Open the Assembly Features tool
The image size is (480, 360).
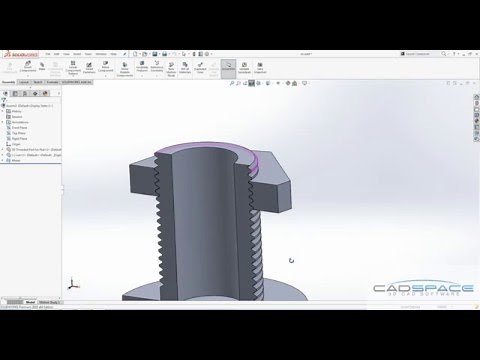tap(142, 66)
